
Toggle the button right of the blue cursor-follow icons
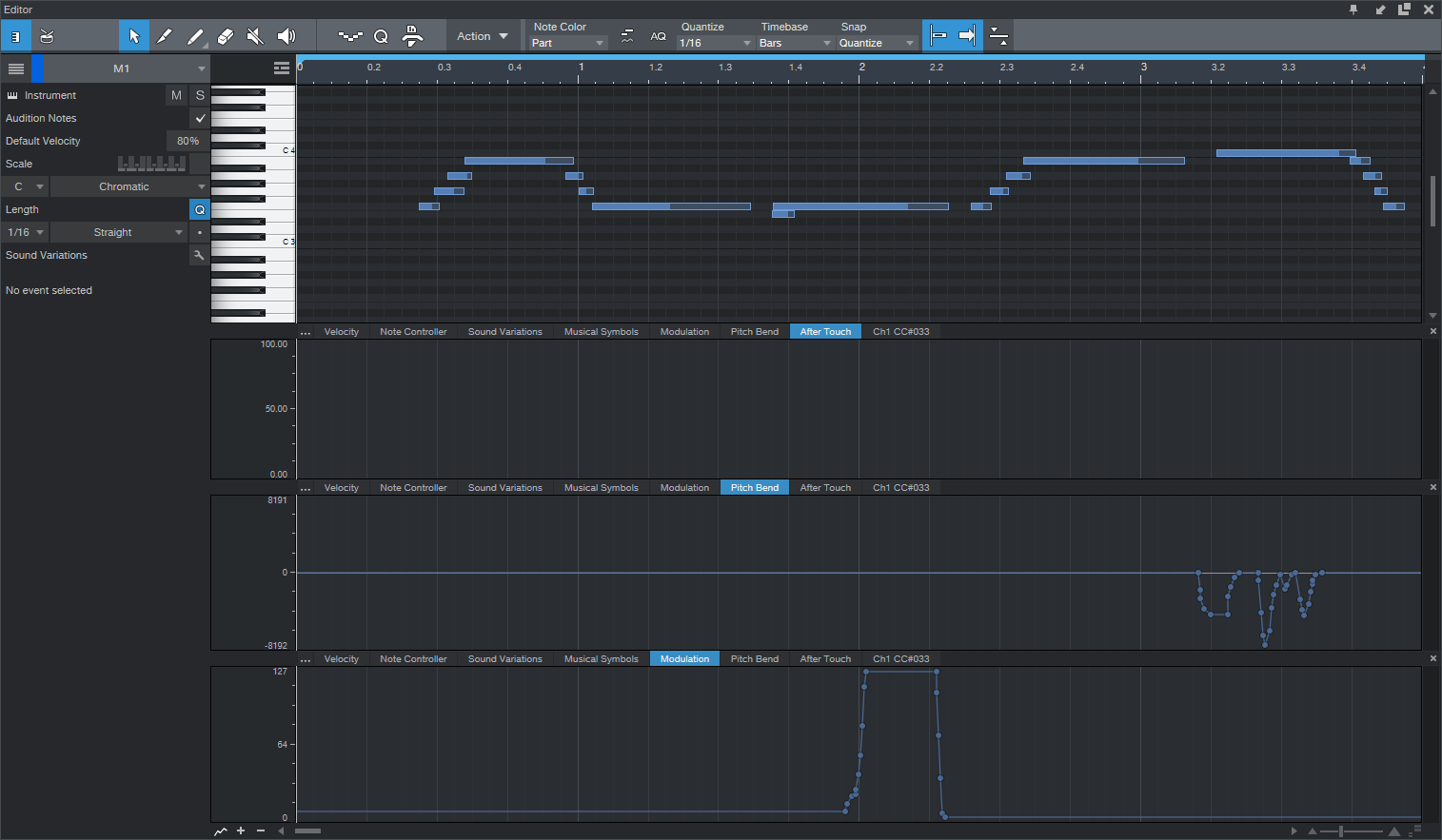(x=998, y=36)
